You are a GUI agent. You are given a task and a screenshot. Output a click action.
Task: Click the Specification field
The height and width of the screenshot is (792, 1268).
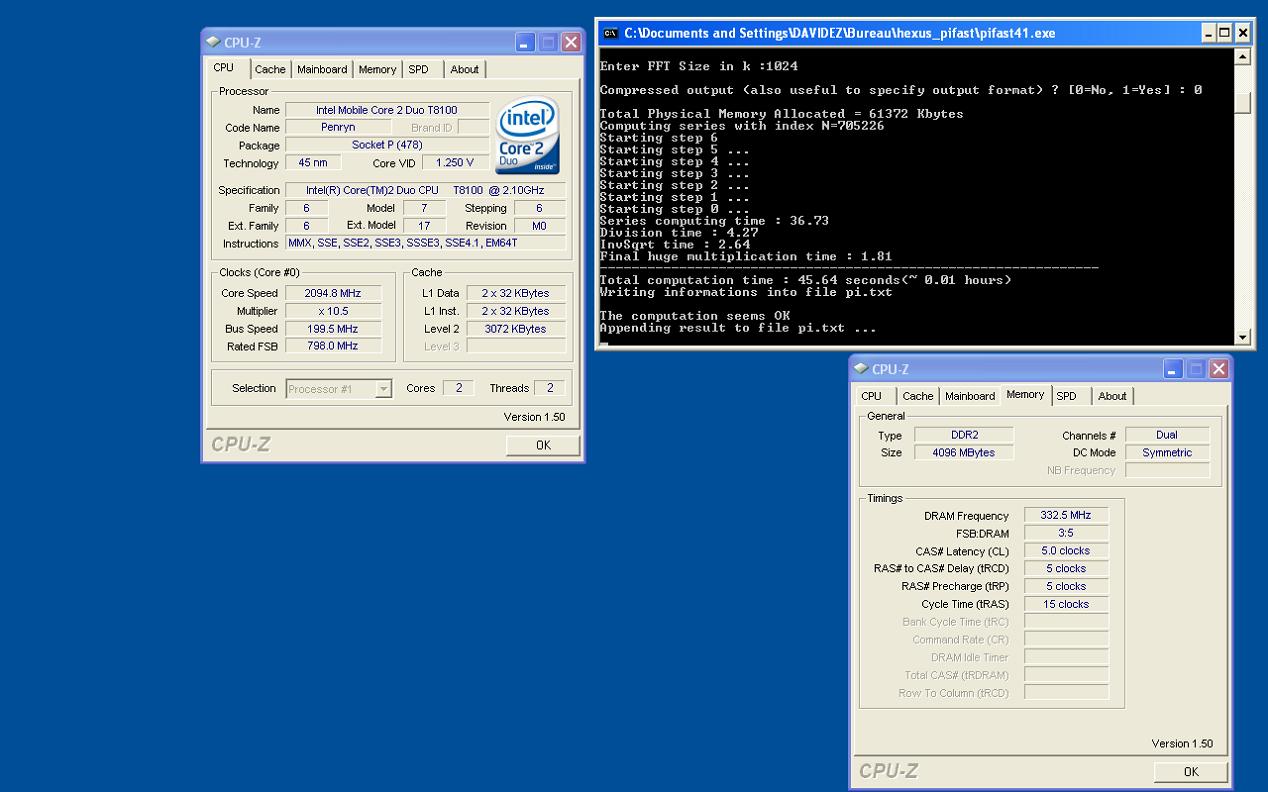point(425,190)
